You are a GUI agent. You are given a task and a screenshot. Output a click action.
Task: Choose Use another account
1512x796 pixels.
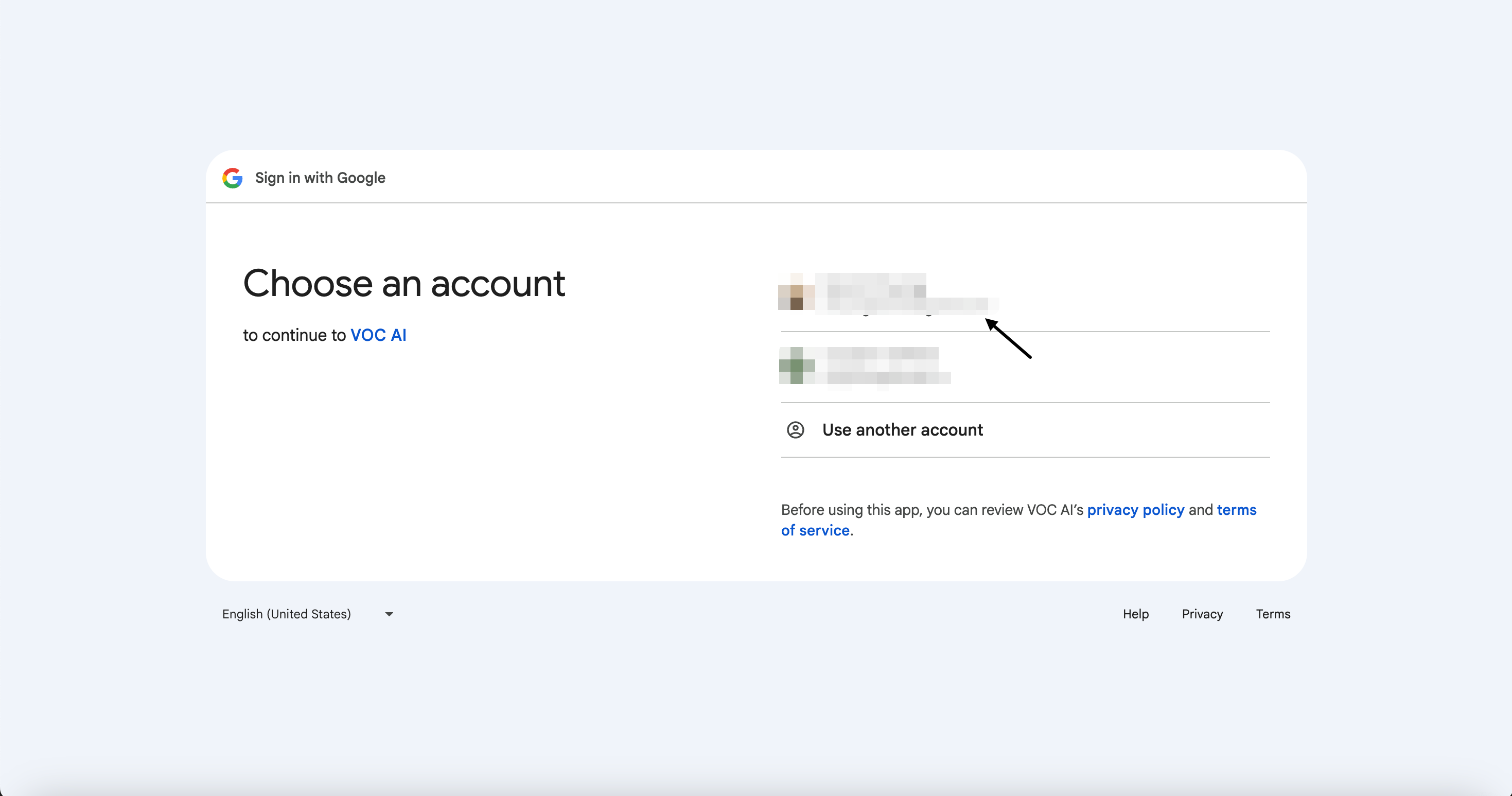(x=902, y=430)
